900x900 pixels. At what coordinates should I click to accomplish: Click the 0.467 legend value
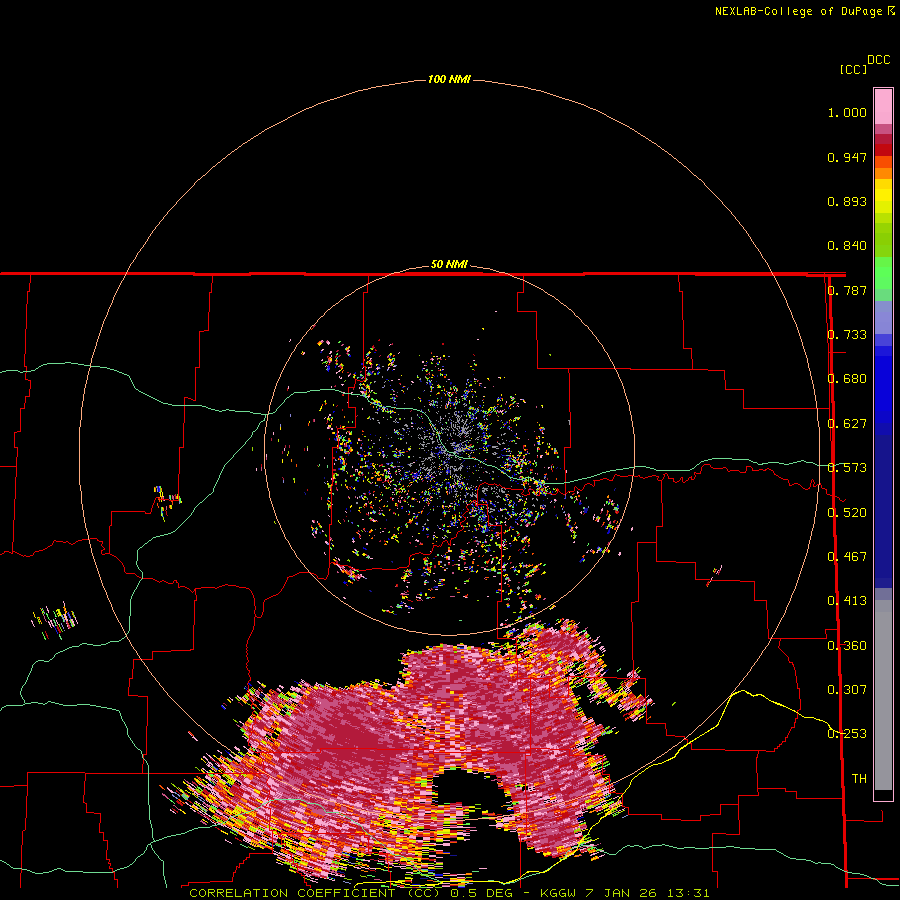[847, 557]
